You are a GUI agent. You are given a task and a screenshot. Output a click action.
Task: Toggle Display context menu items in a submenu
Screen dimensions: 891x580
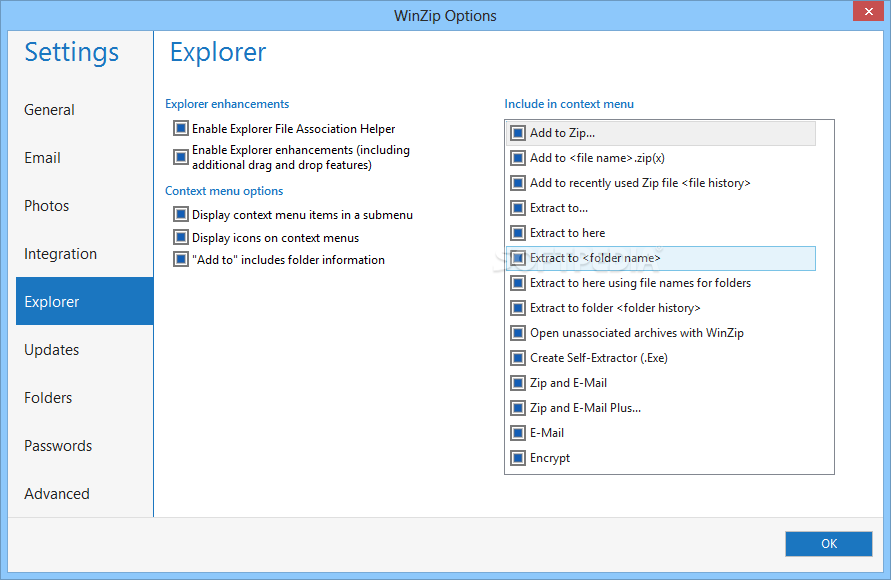pyautogui.click(x=181, y=214)
